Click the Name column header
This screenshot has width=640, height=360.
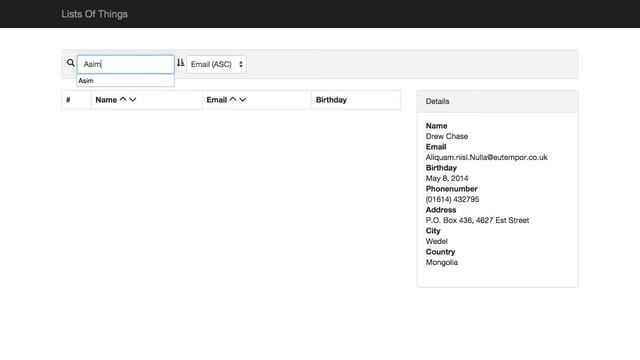[106, 100]
